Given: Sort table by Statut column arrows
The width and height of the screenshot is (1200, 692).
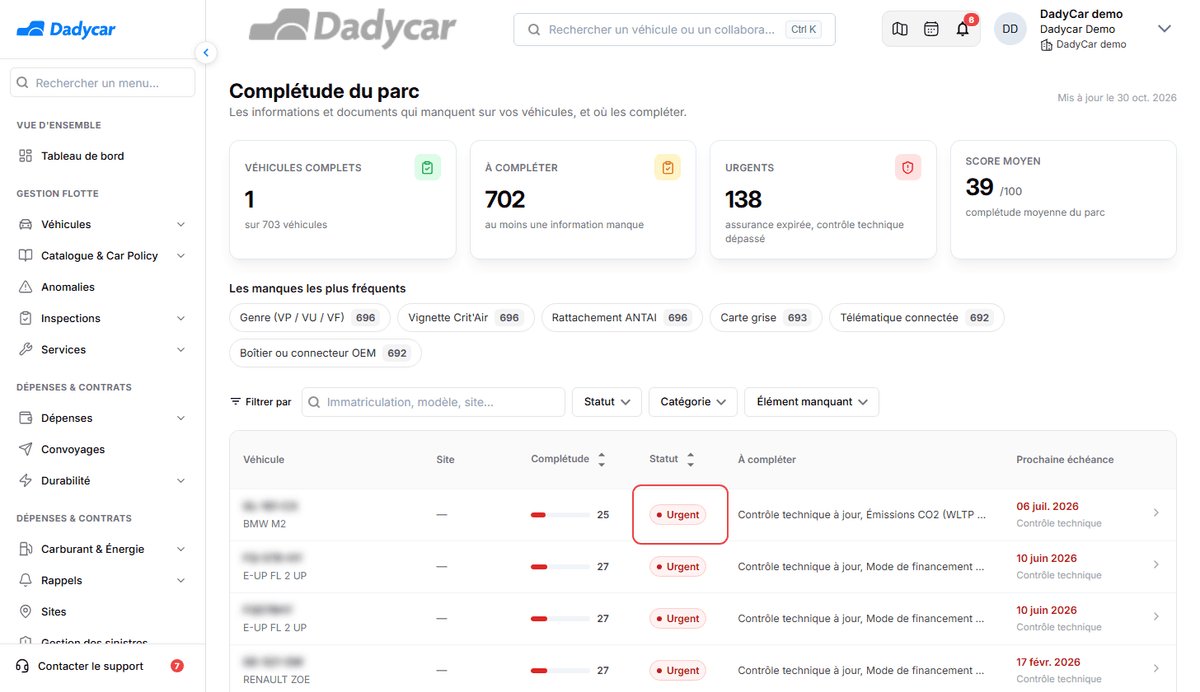Looking at the screenshot, I should click(x=690, y=460).
